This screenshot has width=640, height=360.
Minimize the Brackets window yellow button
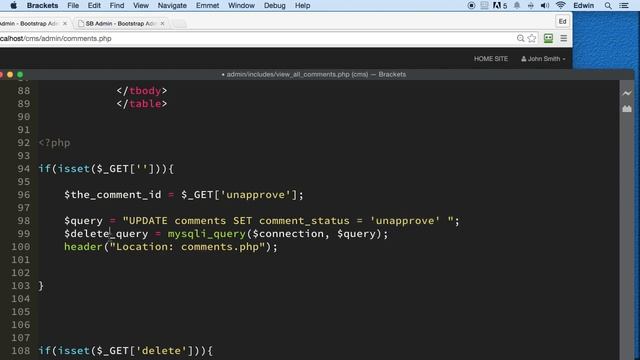[10, 75]
